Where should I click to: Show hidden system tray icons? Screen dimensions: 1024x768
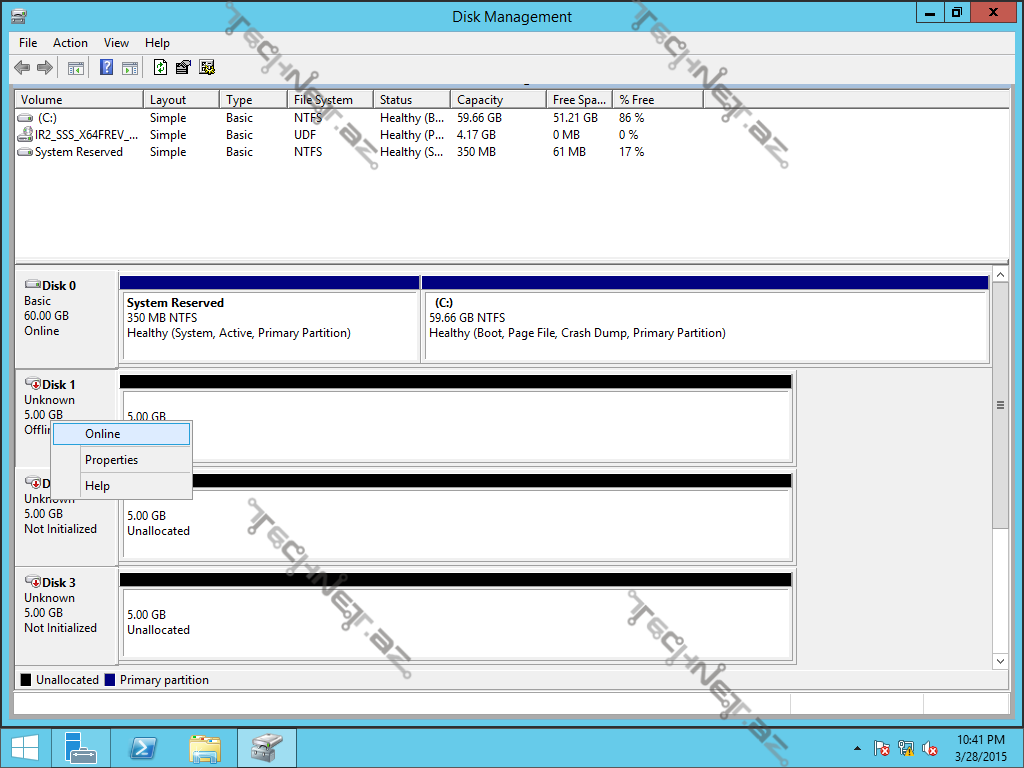857,748
